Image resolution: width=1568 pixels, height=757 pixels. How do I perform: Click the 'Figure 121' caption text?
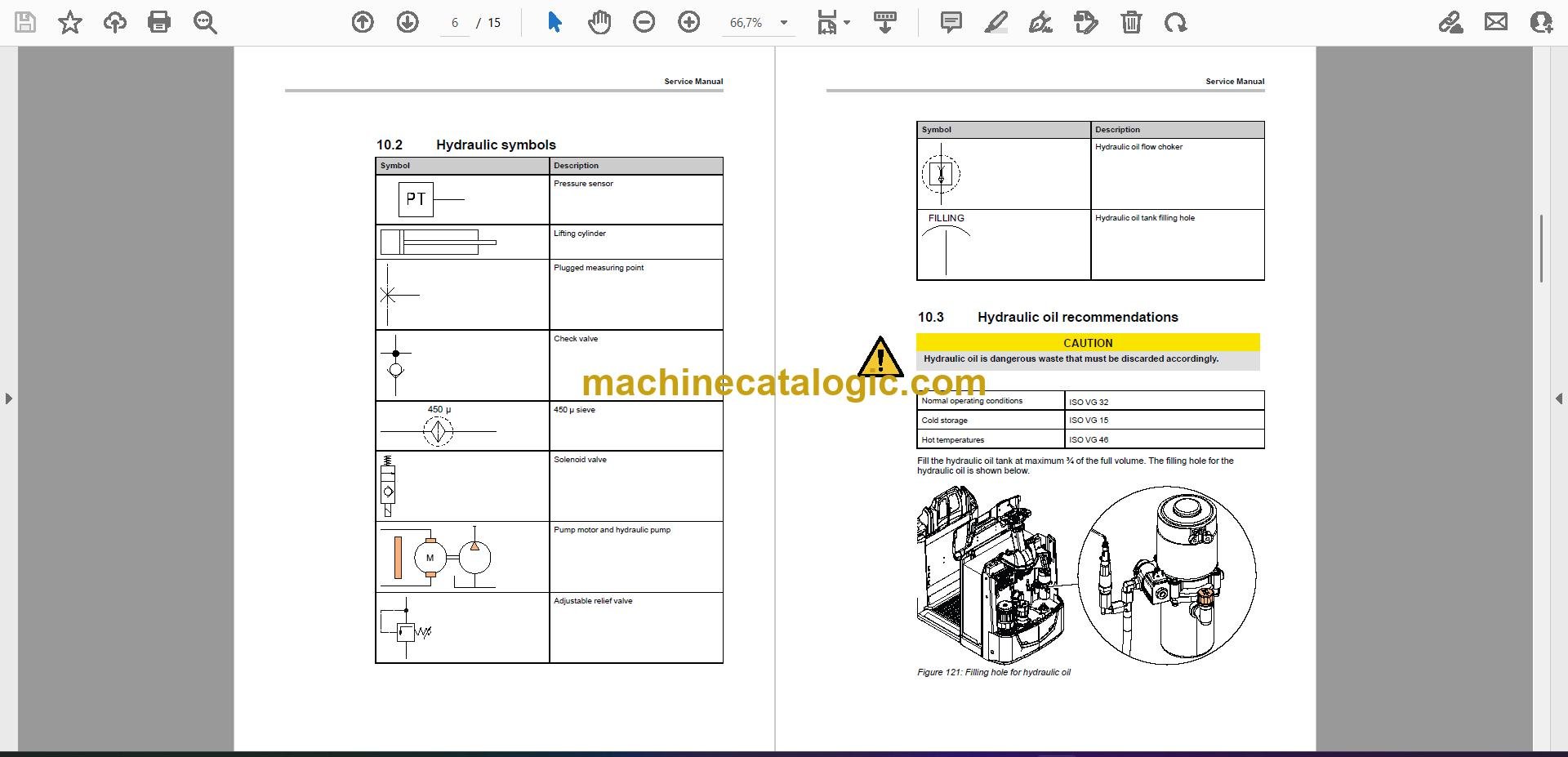993,673
